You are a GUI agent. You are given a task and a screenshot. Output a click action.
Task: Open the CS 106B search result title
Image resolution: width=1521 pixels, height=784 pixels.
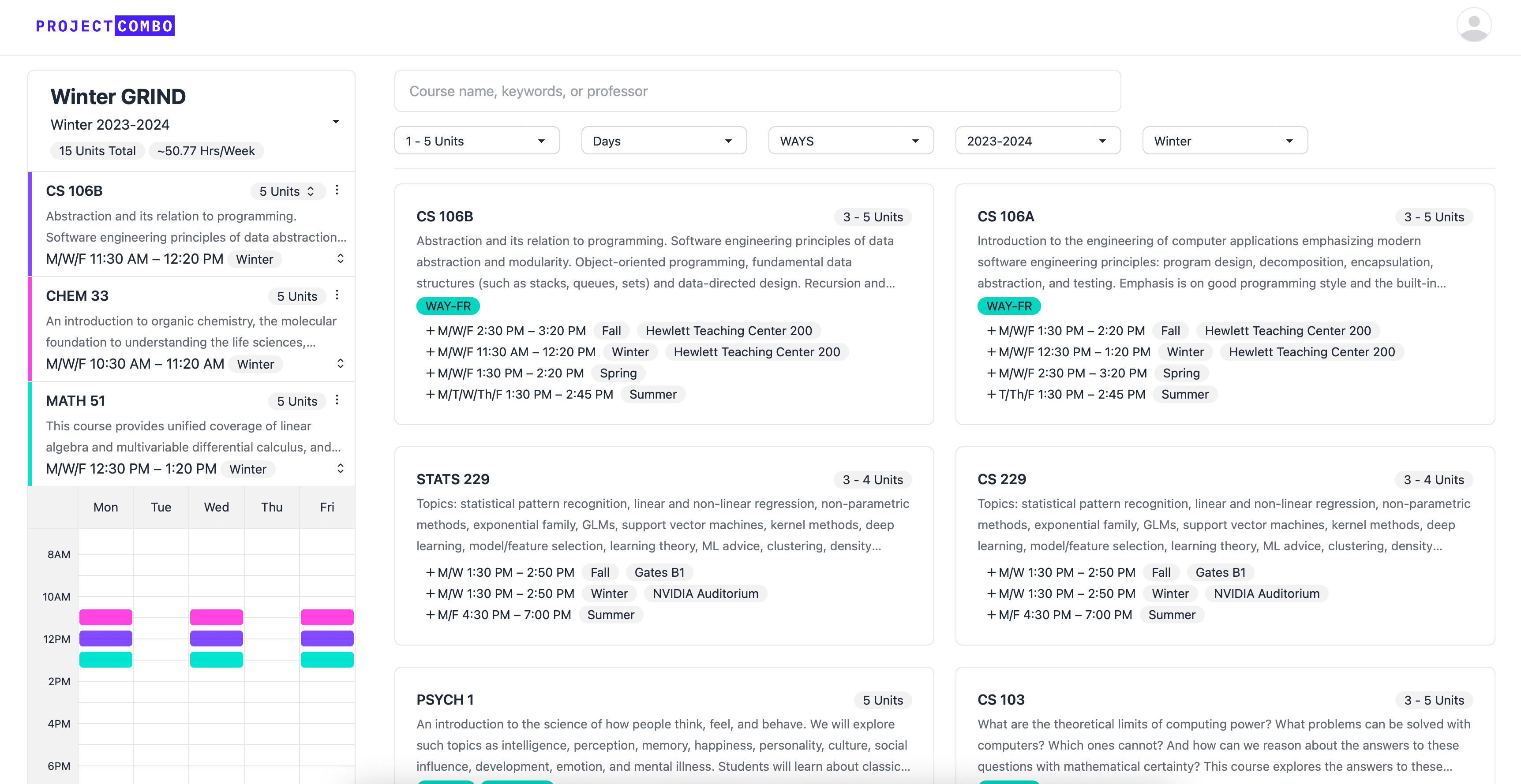coord(445,217)
